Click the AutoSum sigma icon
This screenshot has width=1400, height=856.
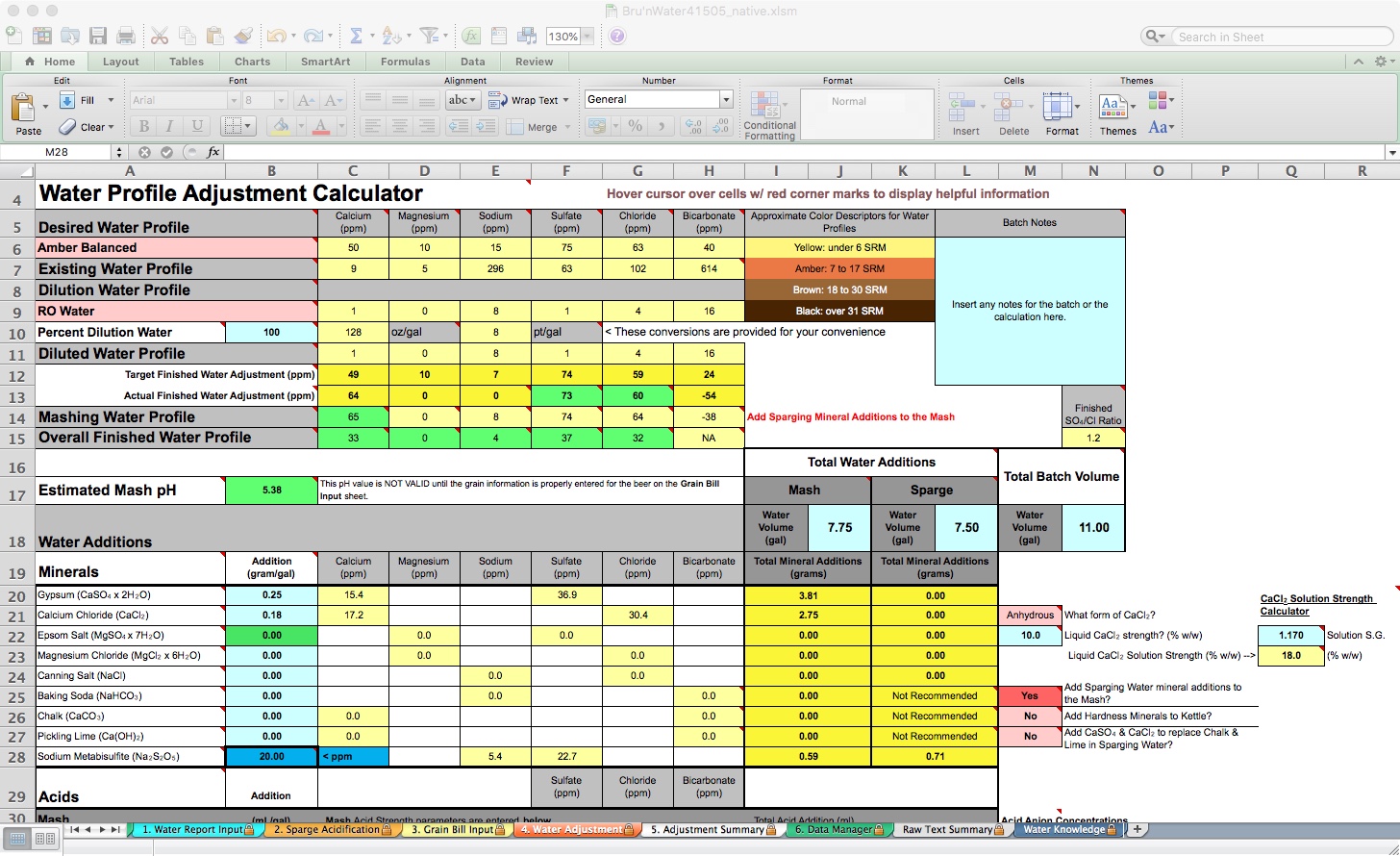pos(356,36)
